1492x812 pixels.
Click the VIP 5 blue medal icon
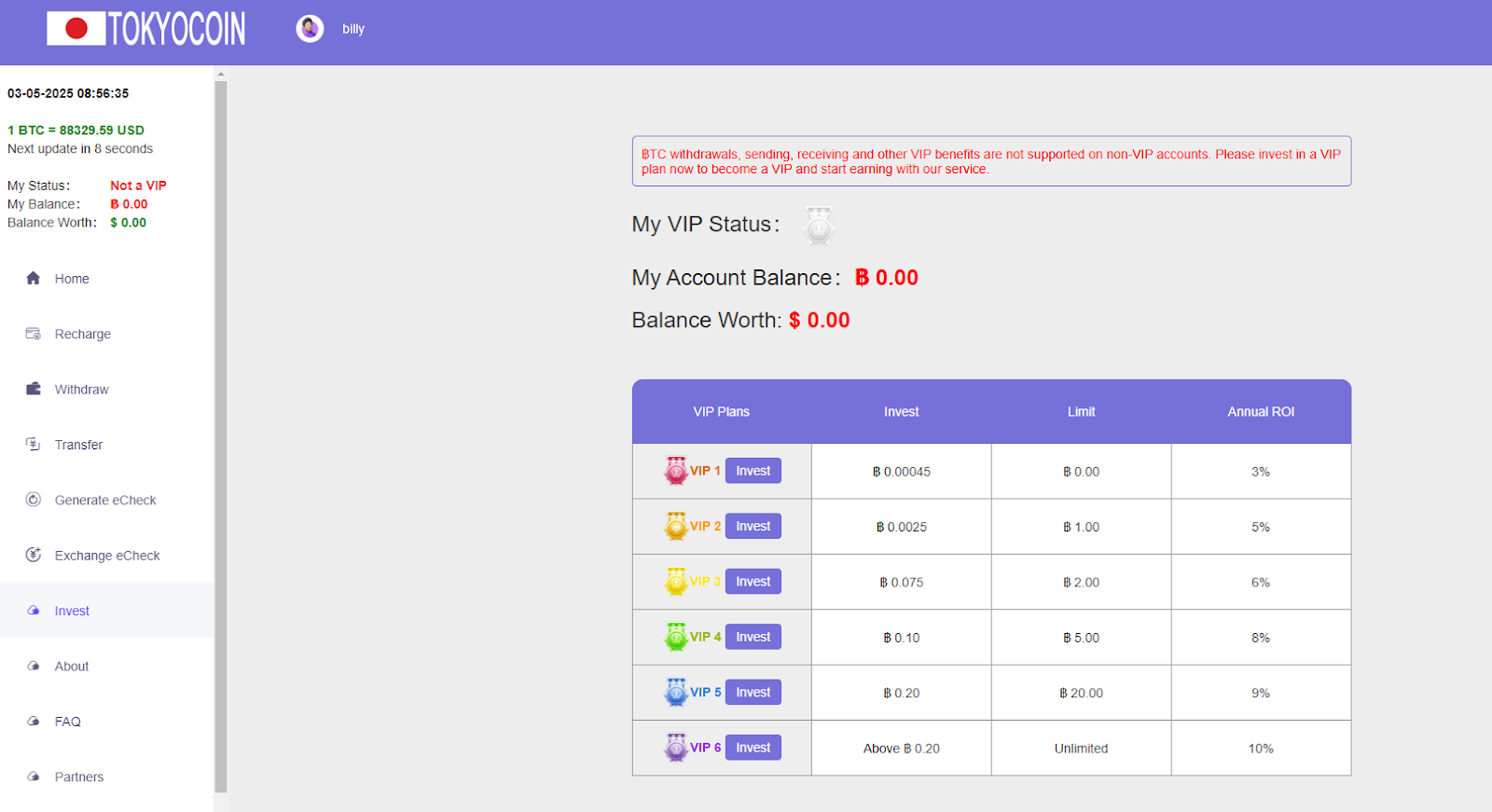(x=676, y=692)
